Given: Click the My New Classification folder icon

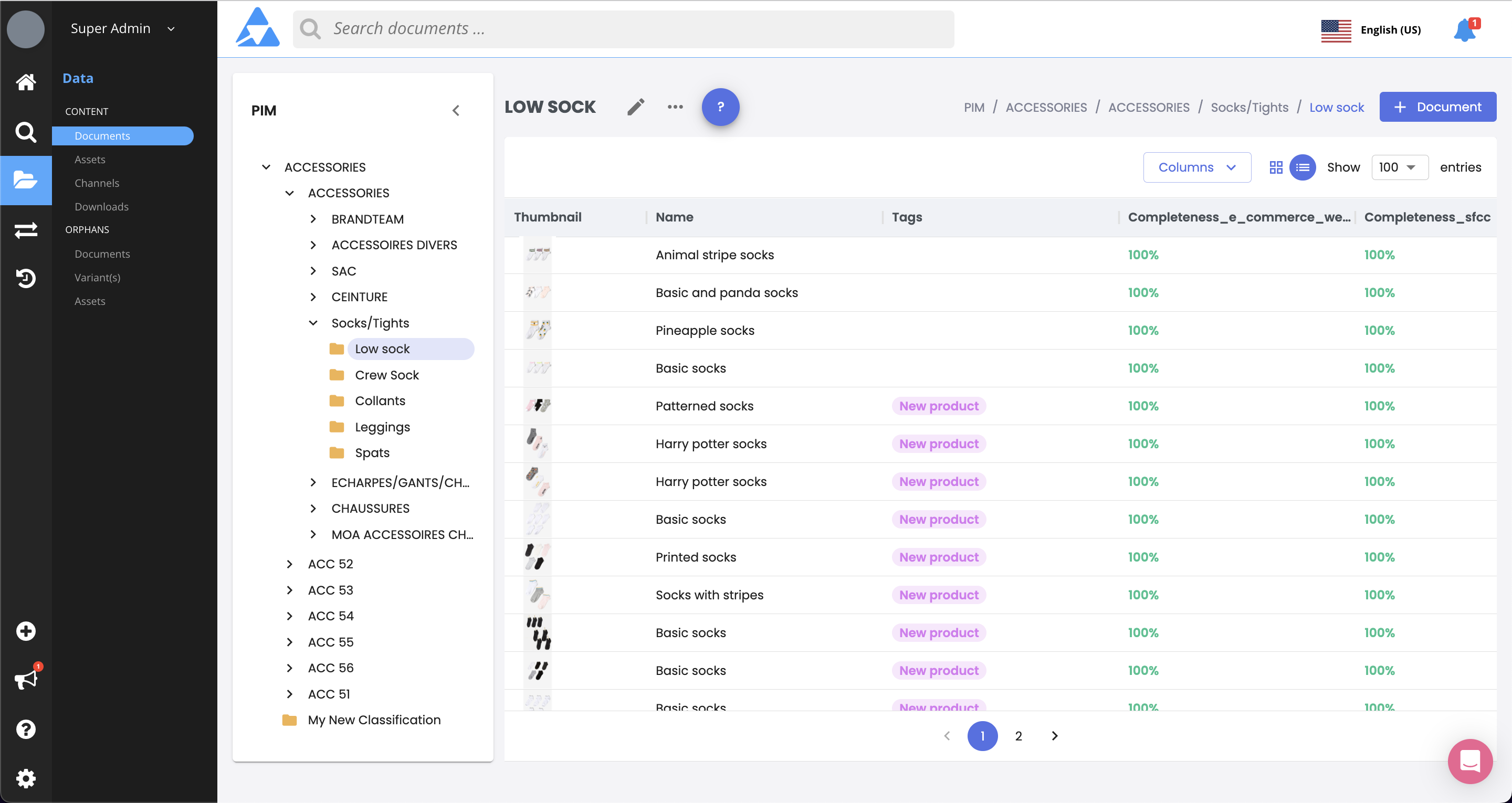Looking at the screenshot, I should tap(289, 720).
